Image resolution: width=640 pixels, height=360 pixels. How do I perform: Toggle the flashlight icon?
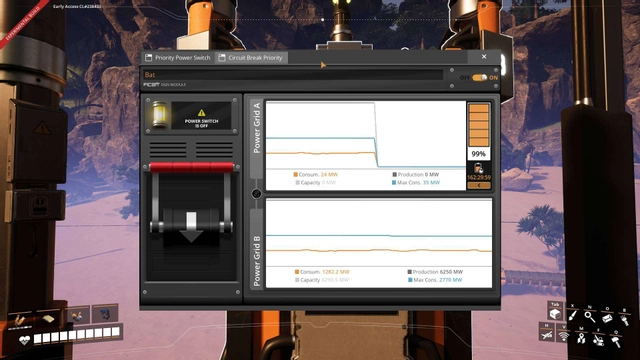click(624, 319)
